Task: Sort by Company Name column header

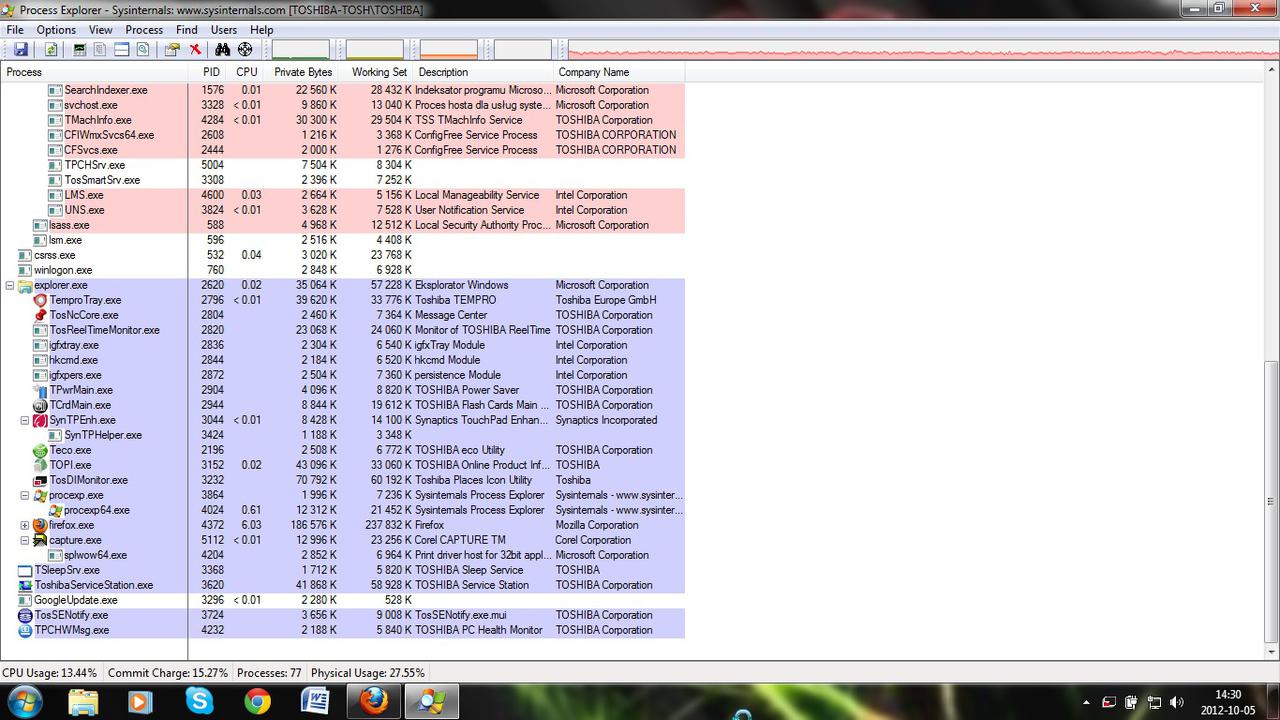Action: (x=620, y=72)
